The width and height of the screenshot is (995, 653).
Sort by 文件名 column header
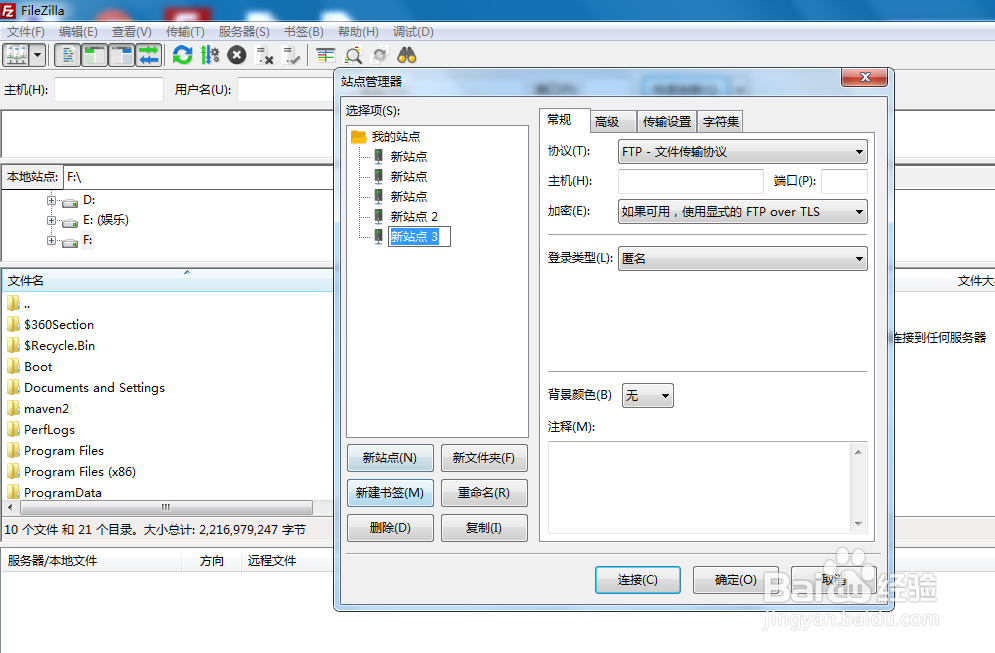(168, 280)
